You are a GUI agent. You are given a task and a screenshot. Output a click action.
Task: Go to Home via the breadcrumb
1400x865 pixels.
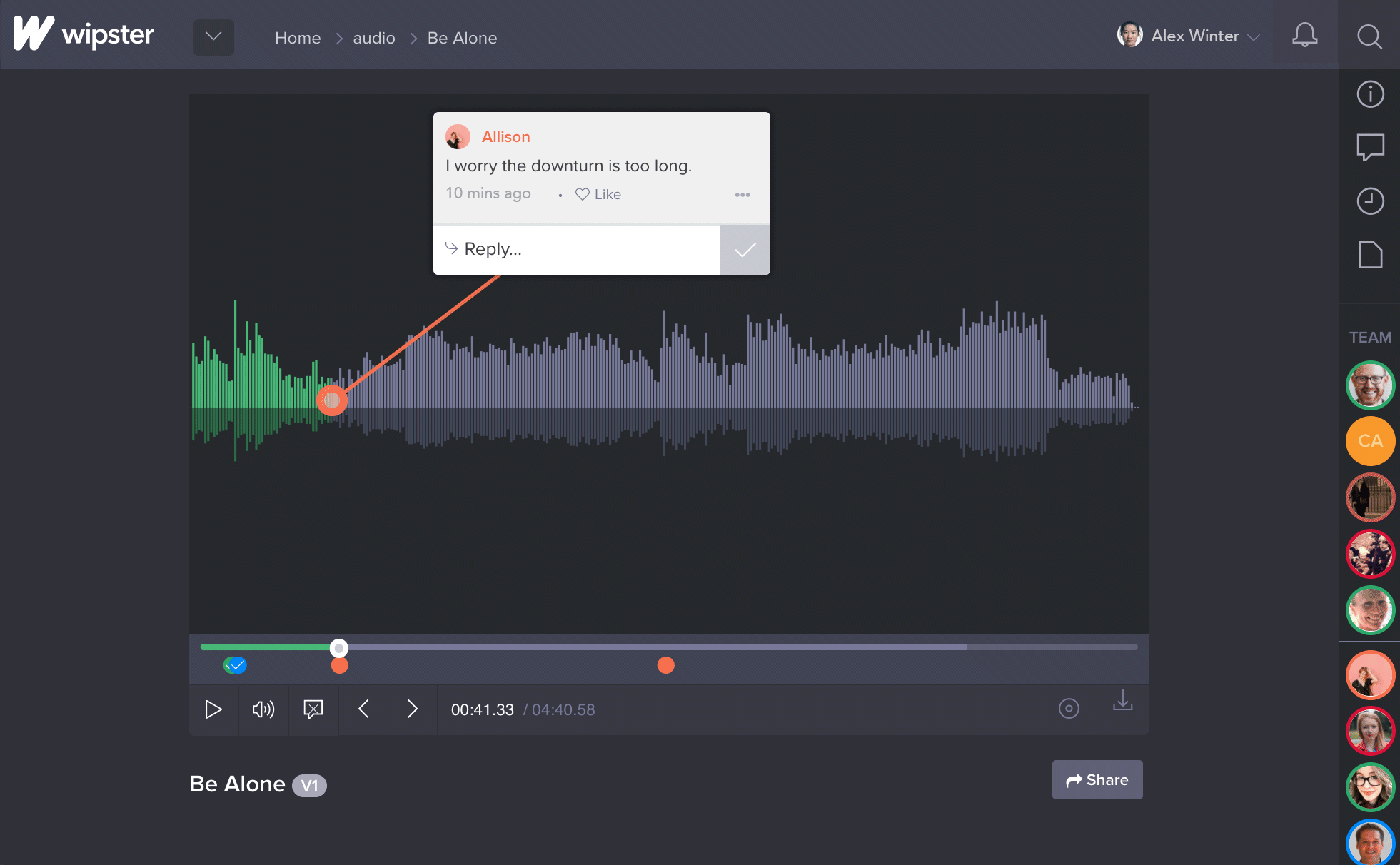pos(298,38)
